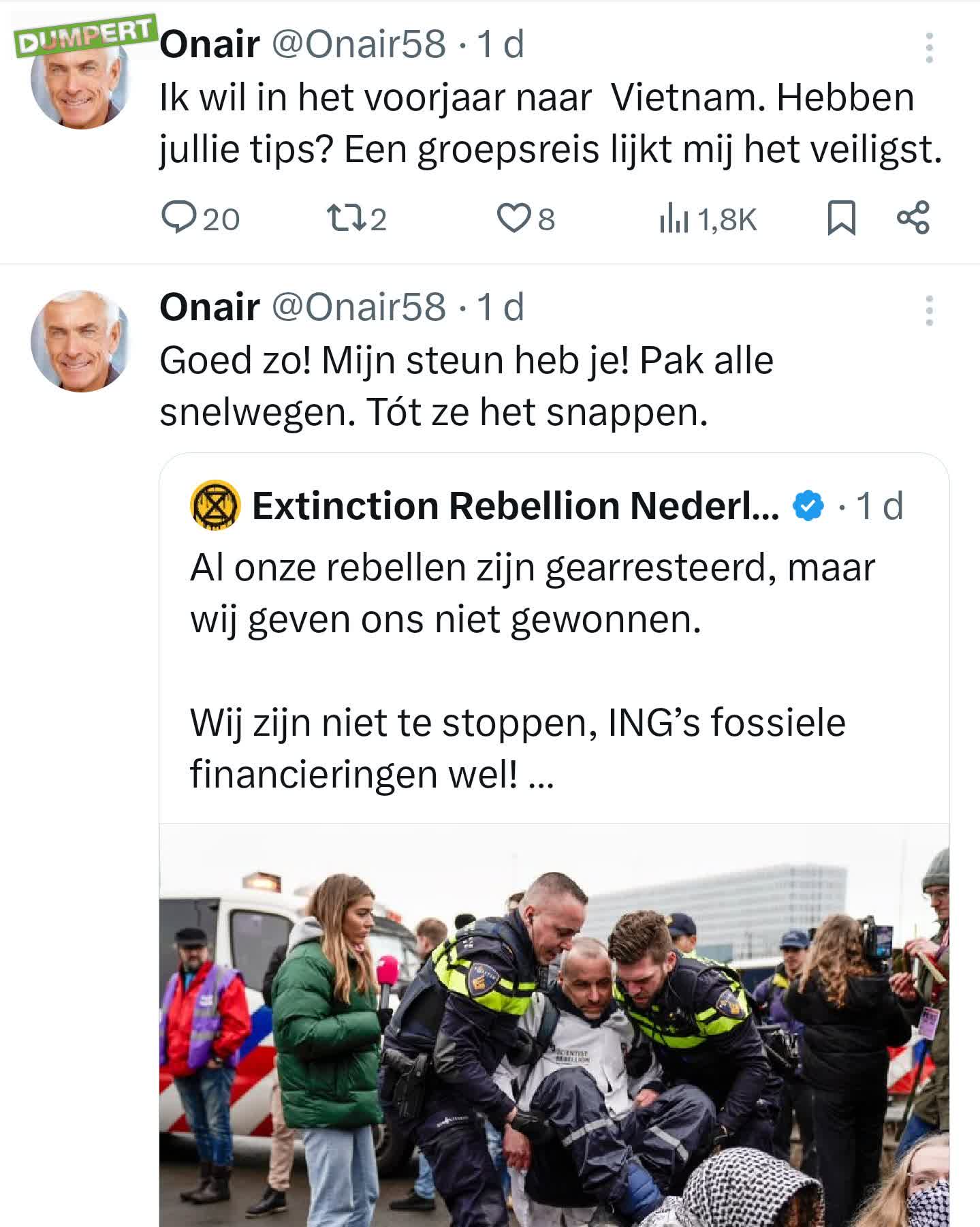
Task: Open more options on second Onair tweet
Action: point(929,311)
